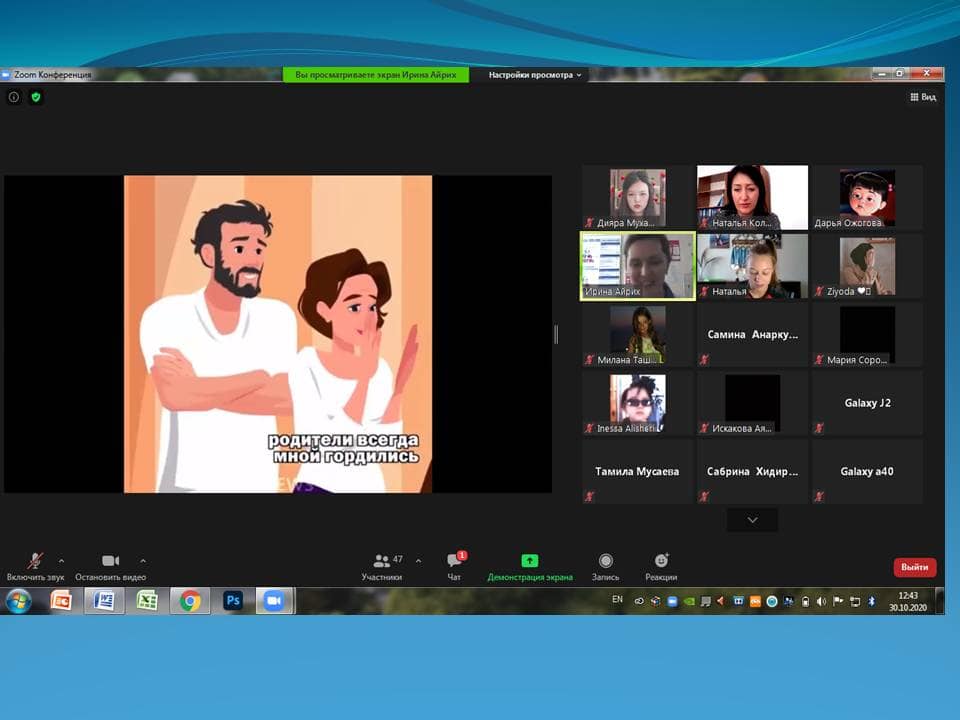Open the Участники participants panel

click(x=381, y=566)
